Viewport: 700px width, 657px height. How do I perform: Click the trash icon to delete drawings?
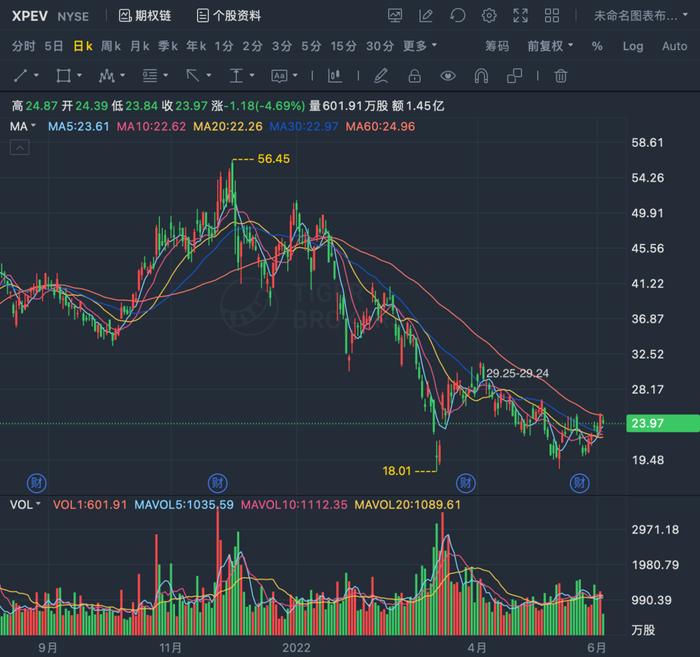561,76
